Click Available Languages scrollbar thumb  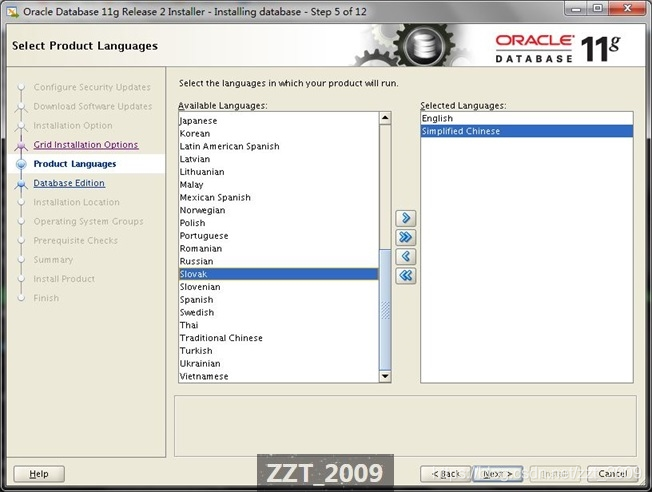click(x=385, y=310)
